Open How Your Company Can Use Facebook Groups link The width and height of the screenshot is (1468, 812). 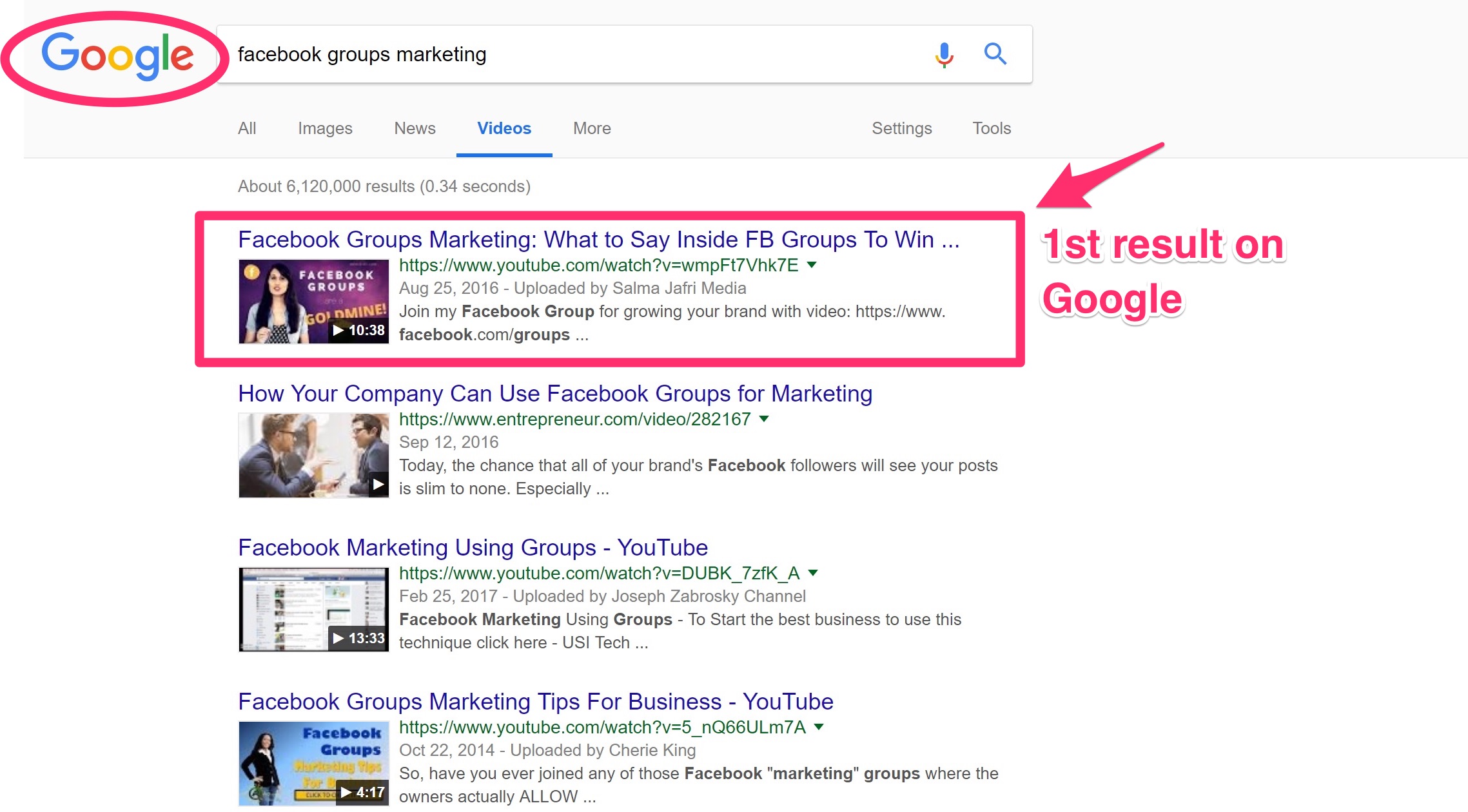555,393
